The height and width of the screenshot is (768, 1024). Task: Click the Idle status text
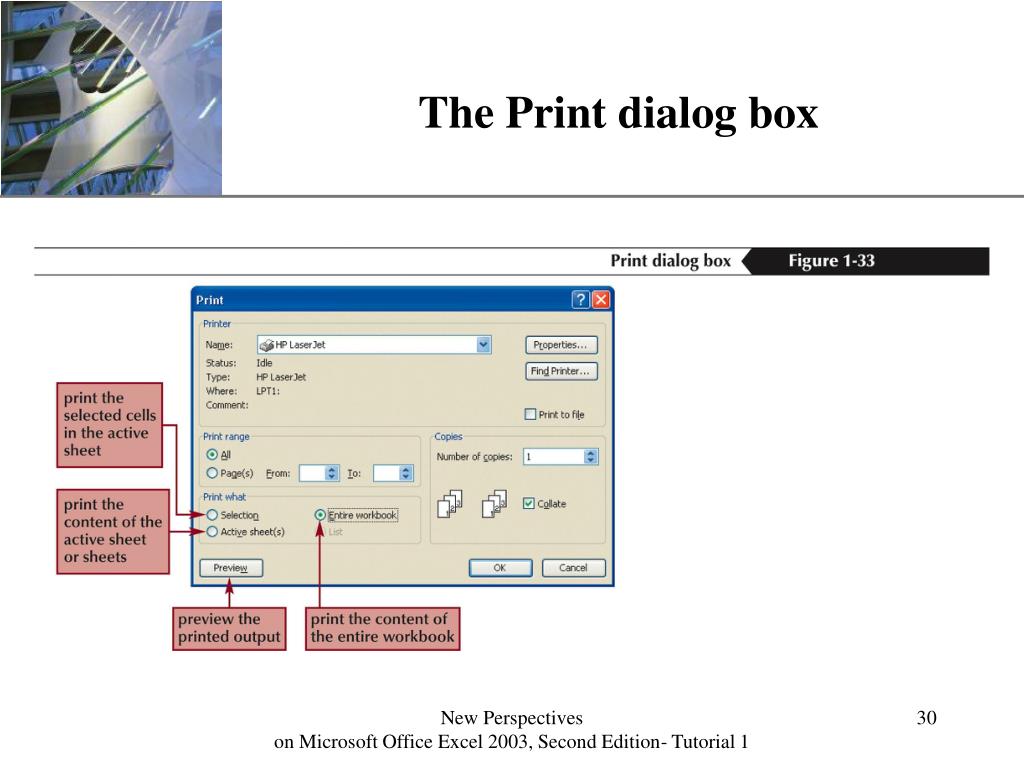264,363
